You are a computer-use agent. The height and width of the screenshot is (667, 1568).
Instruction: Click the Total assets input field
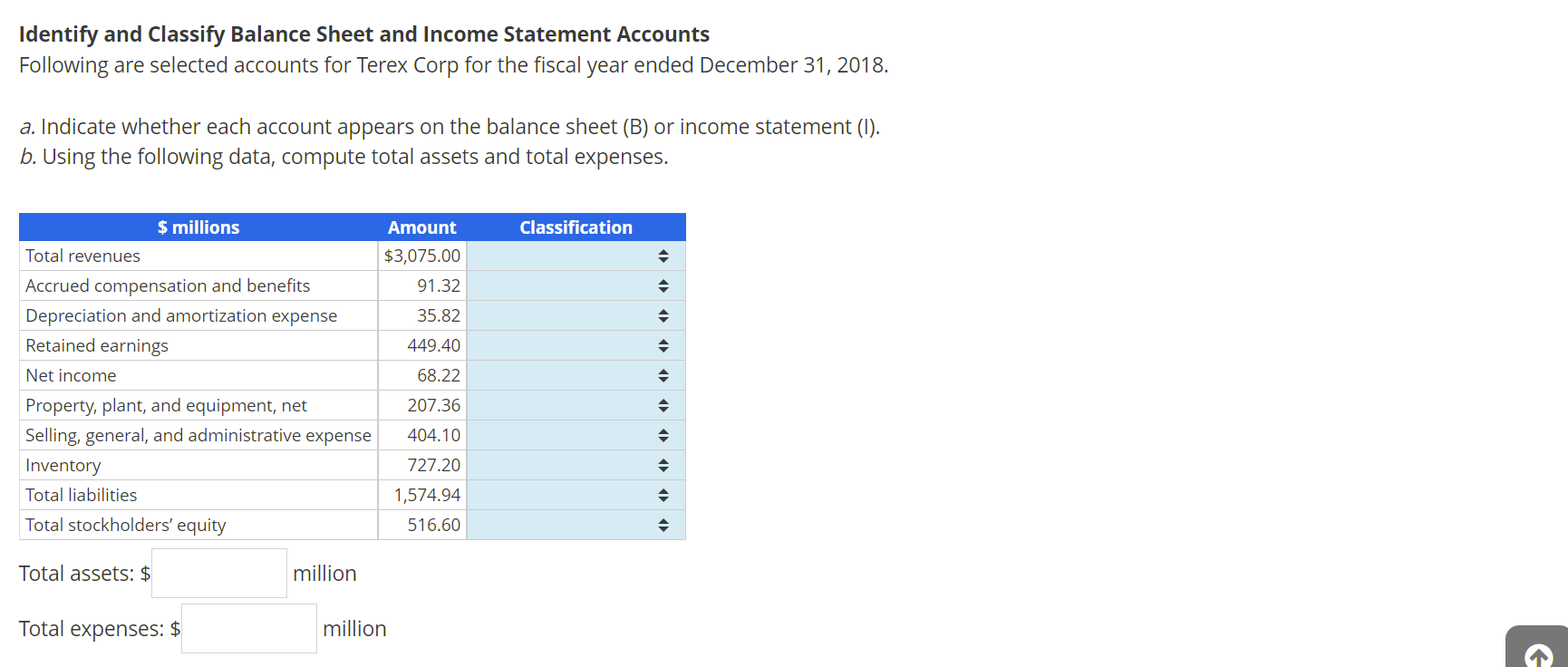(x=218, y=573)
